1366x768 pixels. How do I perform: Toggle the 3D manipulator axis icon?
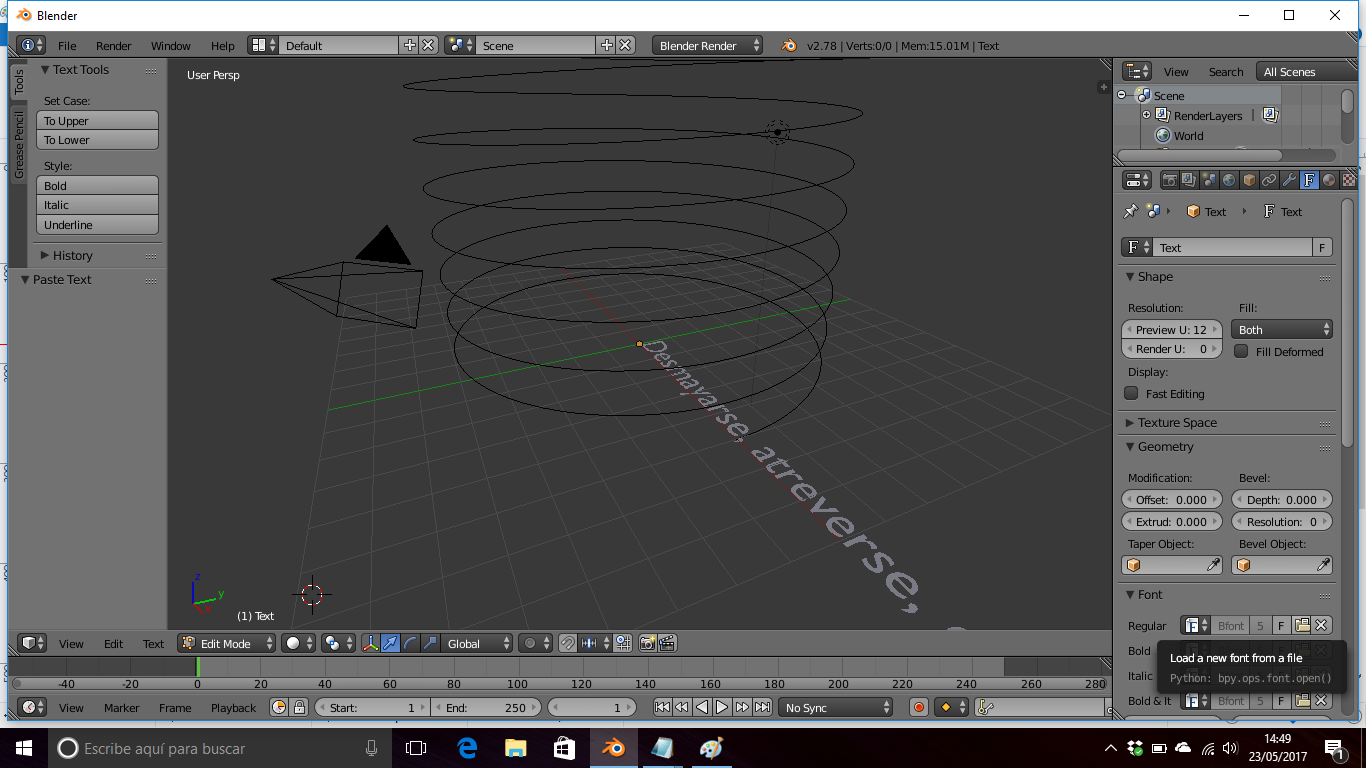tap(371, 643)
